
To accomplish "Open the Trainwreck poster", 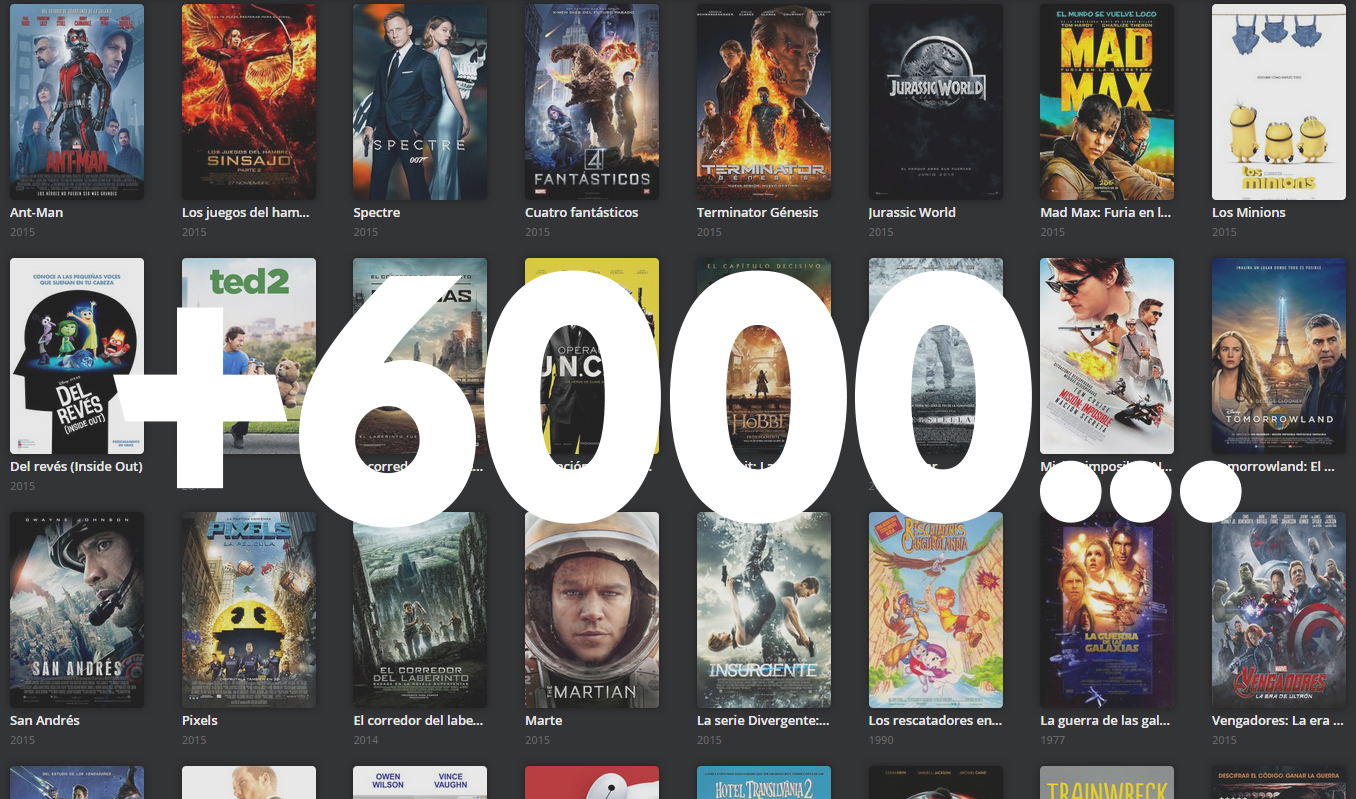I will [x=1107, y=782].
